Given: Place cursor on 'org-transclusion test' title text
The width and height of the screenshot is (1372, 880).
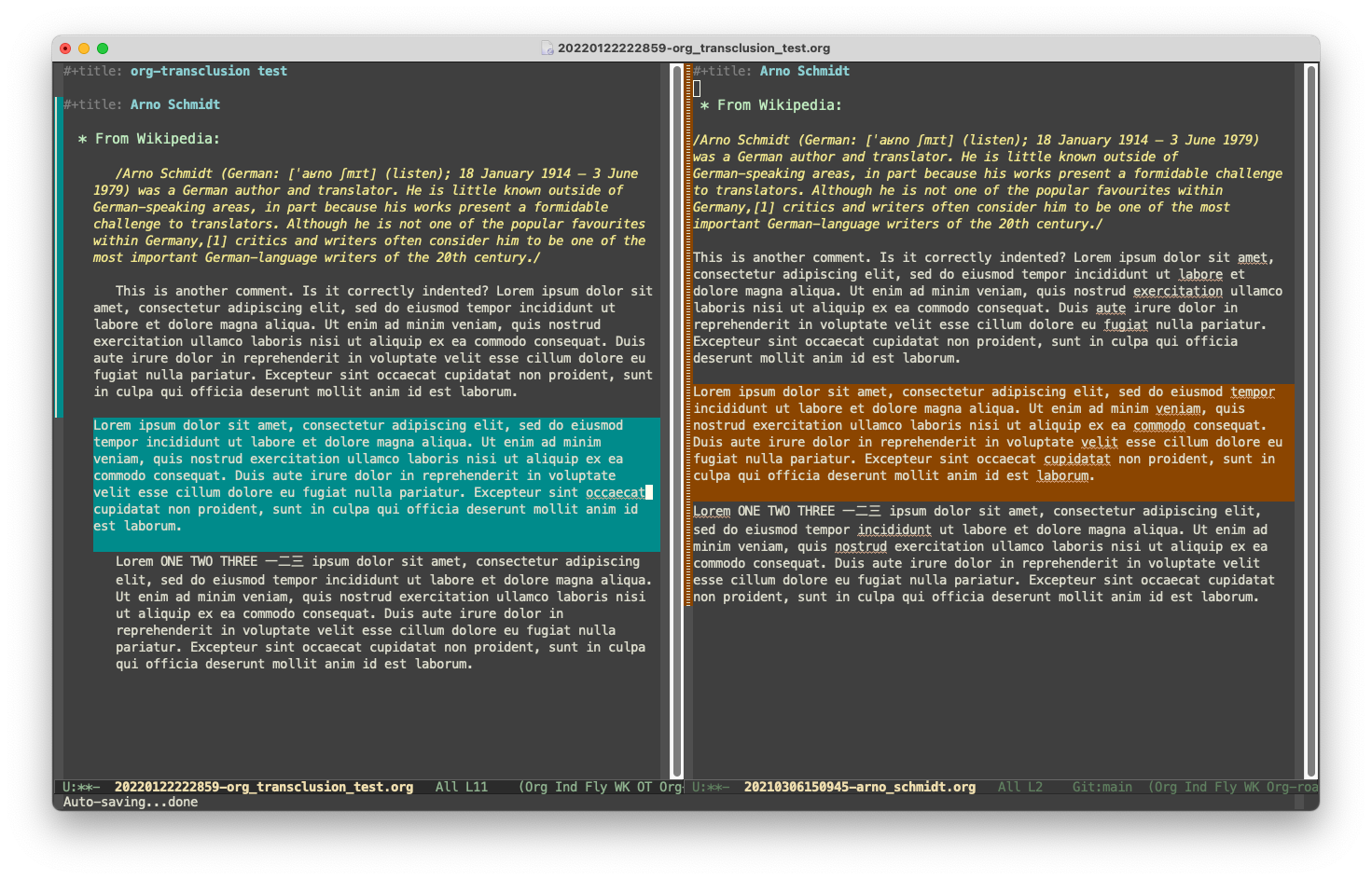Looking at the screenshot, I should [x=209, y=71].
